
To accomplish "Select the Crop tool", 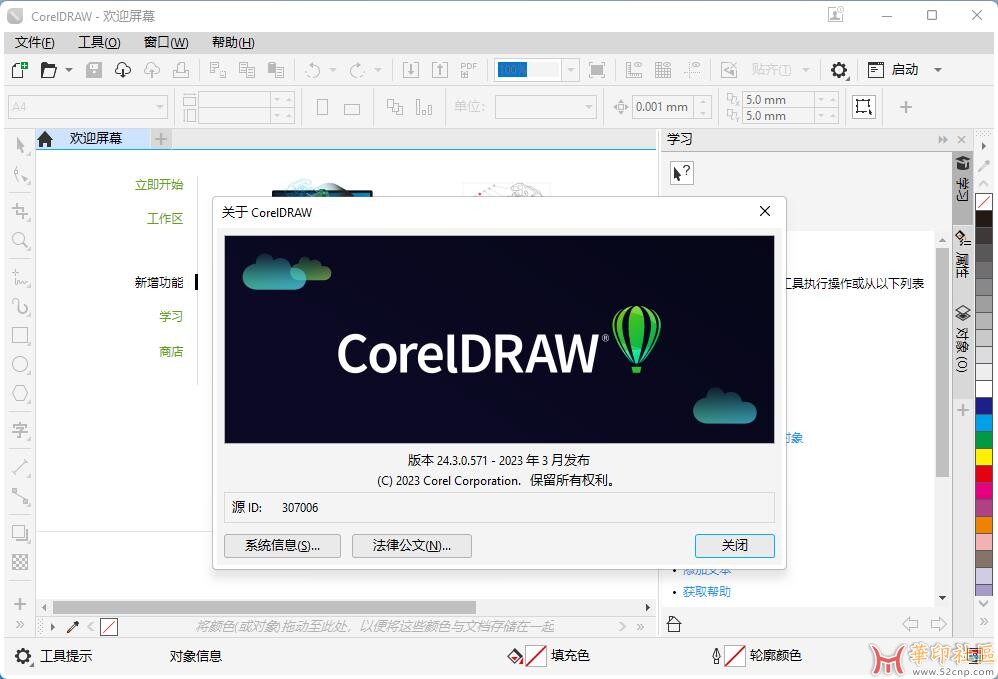I will coord(20,211).
